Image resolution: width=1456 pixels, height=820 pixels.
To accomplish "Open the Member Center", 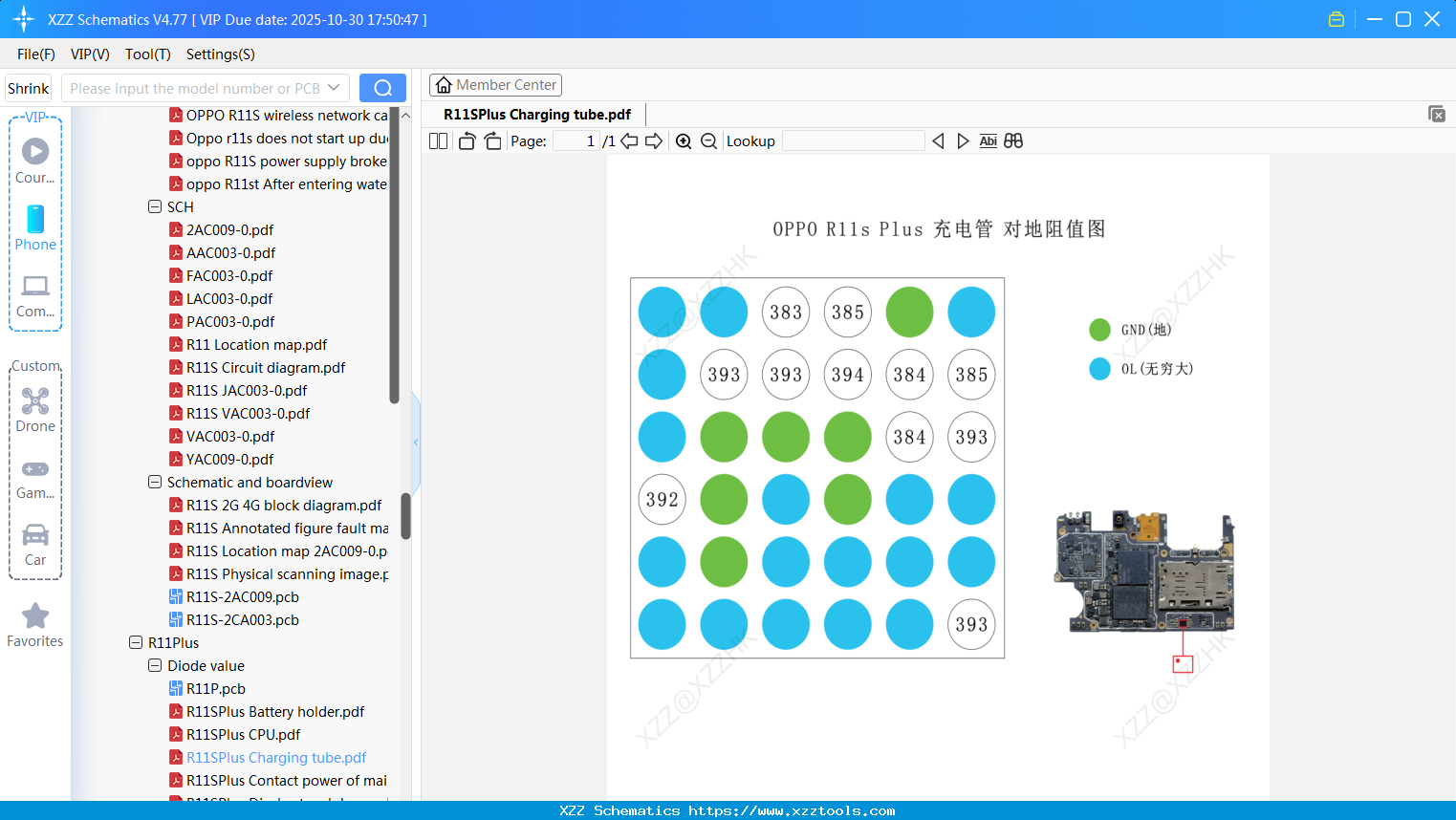I will point(495,85).
